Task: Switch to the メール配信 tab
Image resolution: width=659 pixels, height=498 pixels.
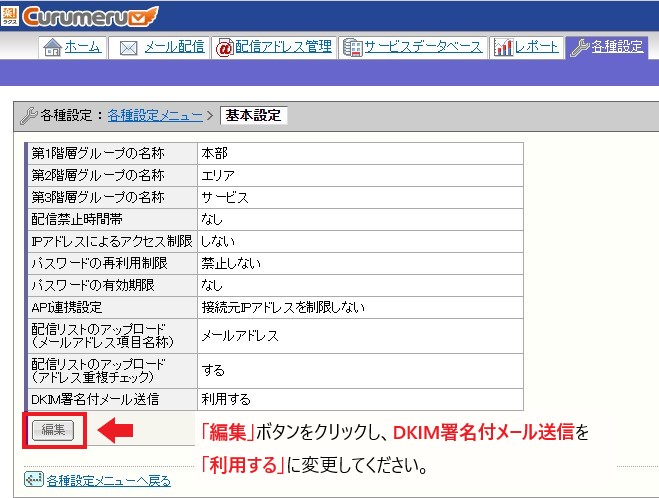Action: (x=174, y=47)
